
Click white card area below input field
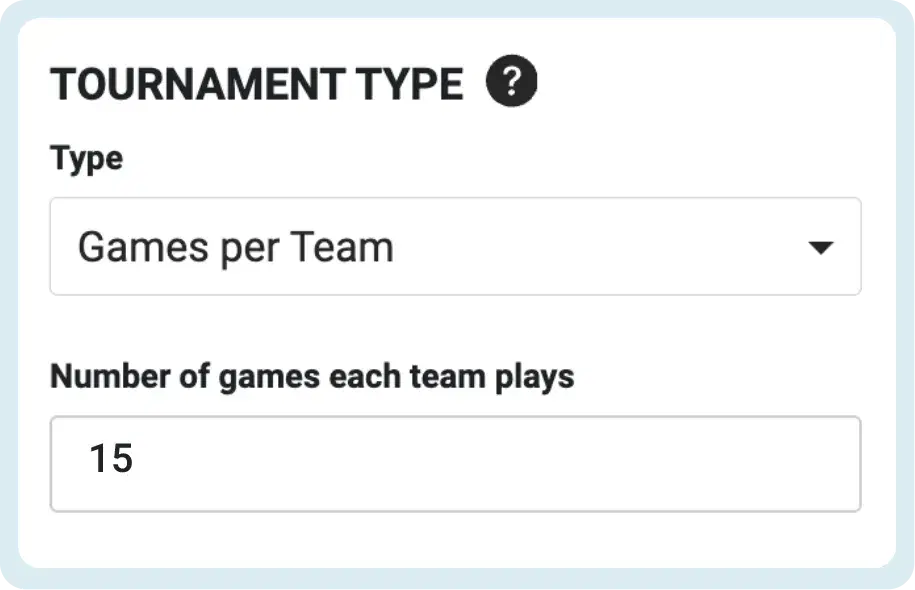455,540
